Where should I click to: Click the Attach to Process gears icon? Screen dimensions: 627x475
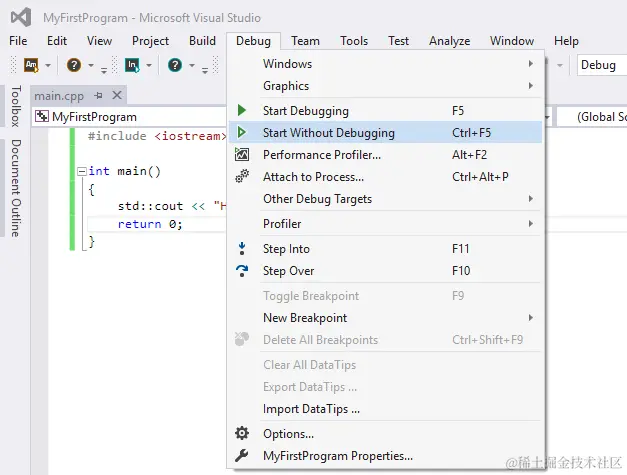(242, 176)
